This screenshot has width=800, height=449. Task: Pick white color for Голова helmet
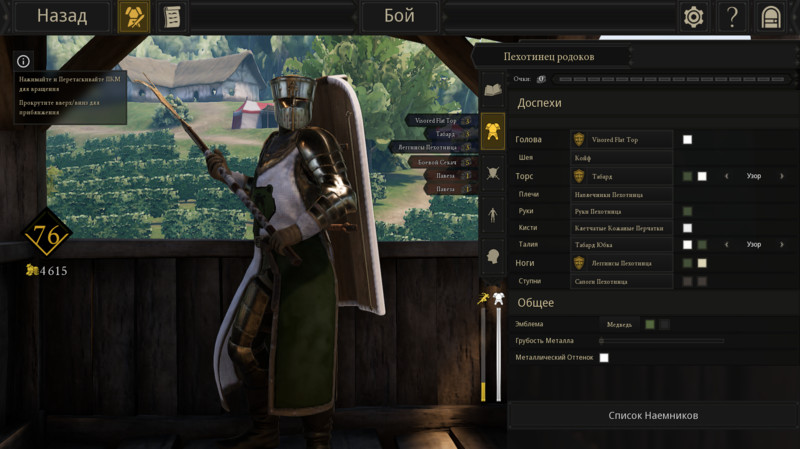[687, 139]
